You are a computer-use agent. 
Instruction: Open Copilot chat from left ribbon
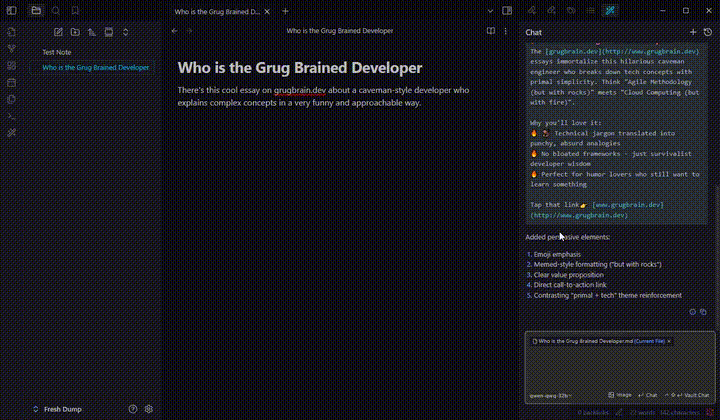pos(11,133)
